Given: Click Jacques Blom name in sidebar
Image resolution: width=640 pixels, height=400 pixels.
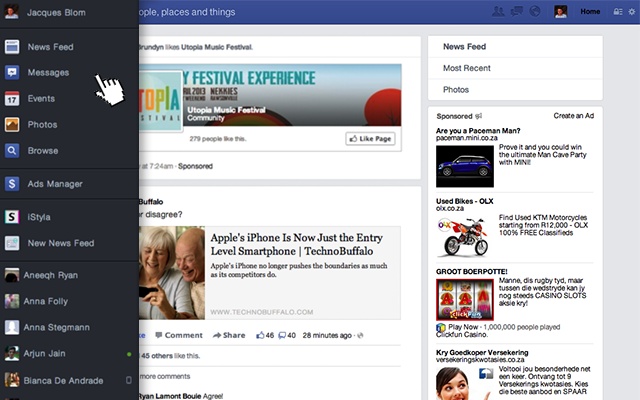Looking at the screenshot, I should click(x=56, y=12).
